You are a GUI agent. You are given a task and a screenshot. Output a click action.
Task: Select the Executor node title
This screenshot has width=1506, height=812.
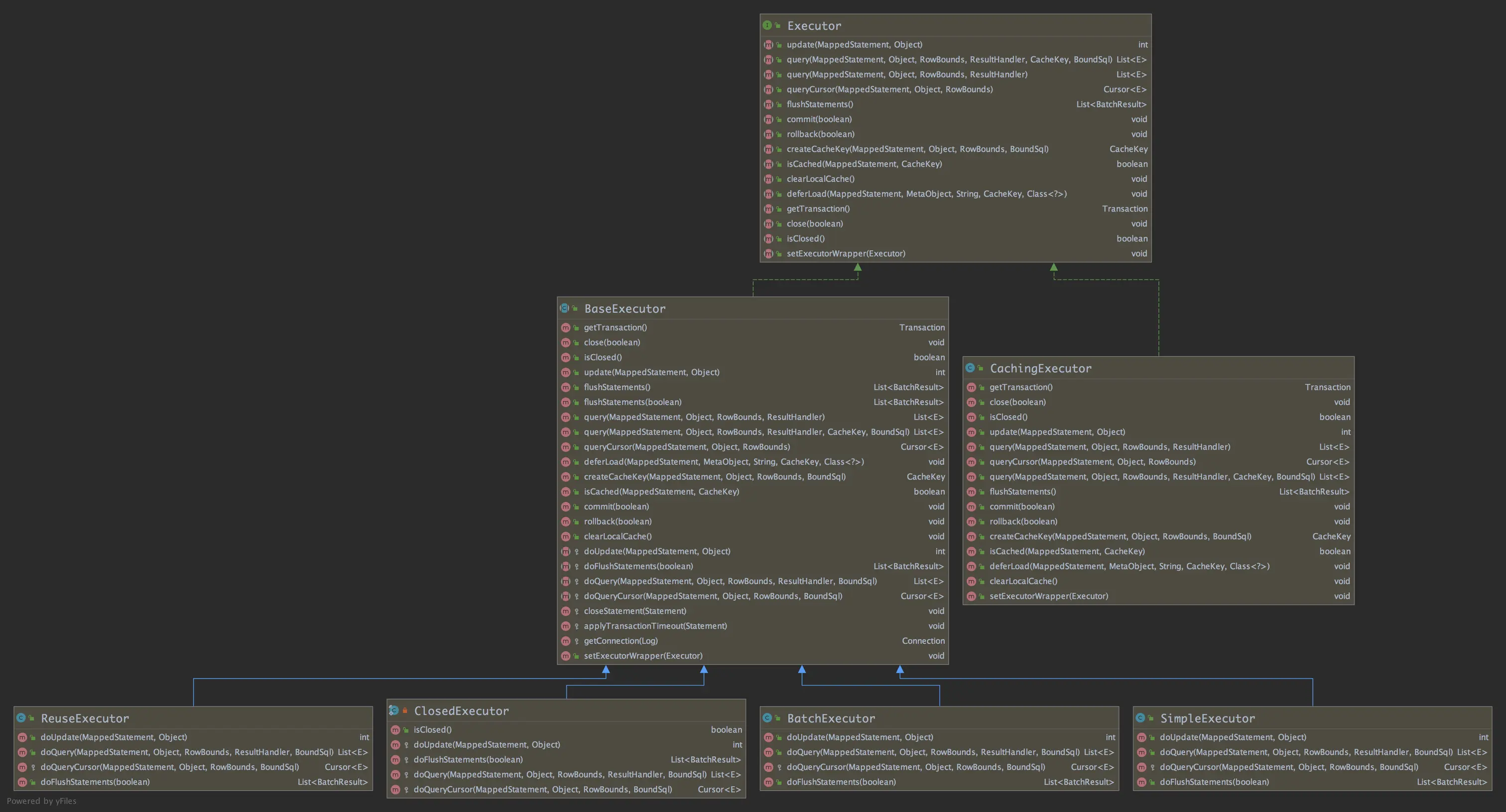pos(814,26)
